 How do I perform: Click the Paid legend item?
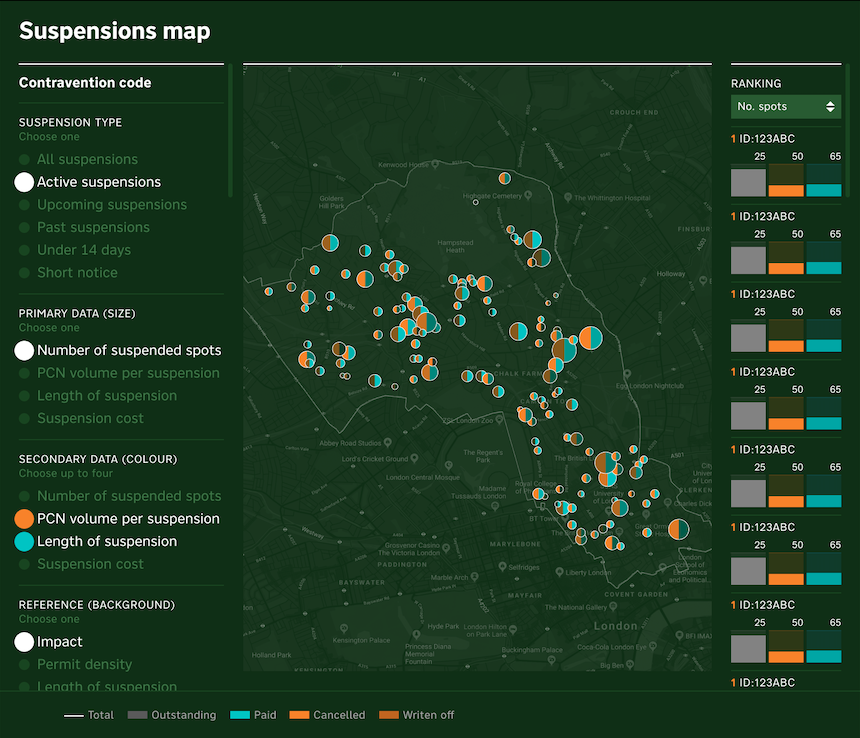point(253,715)
